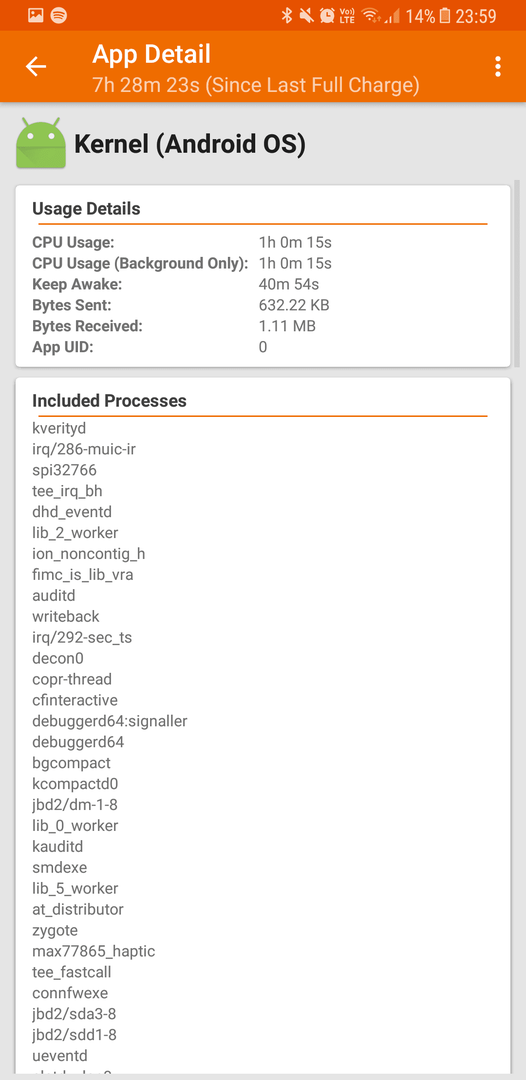This screenshot has width=526, height=1080.
Task: Tap the max77865_haptic process entry
Action: [x=94, y=951]
